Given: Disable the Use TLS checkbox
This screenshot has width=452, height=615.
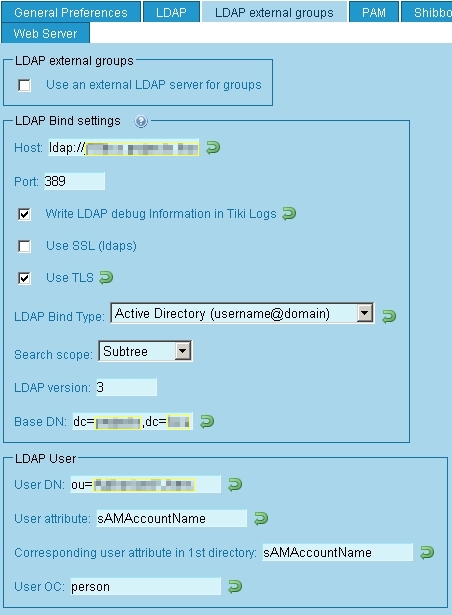Looking at the screenshot, I should (x=24, y=278).
